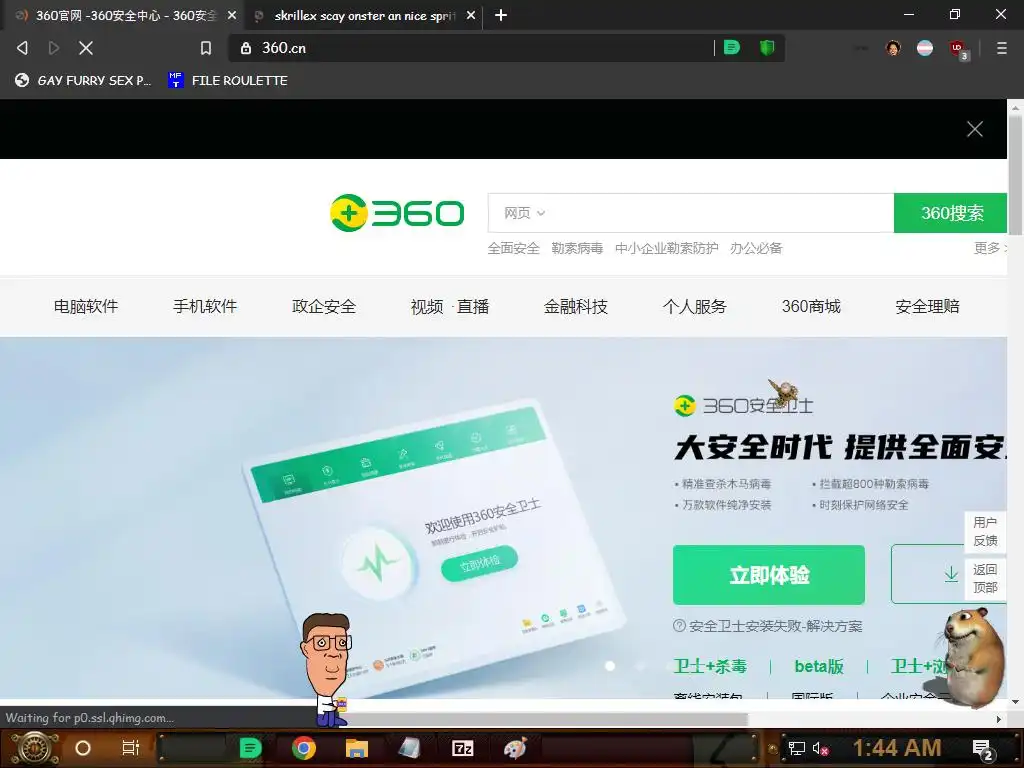Open the notification center icon
1024x768 pixels.
pyautogui.click(x=982, y=750)
